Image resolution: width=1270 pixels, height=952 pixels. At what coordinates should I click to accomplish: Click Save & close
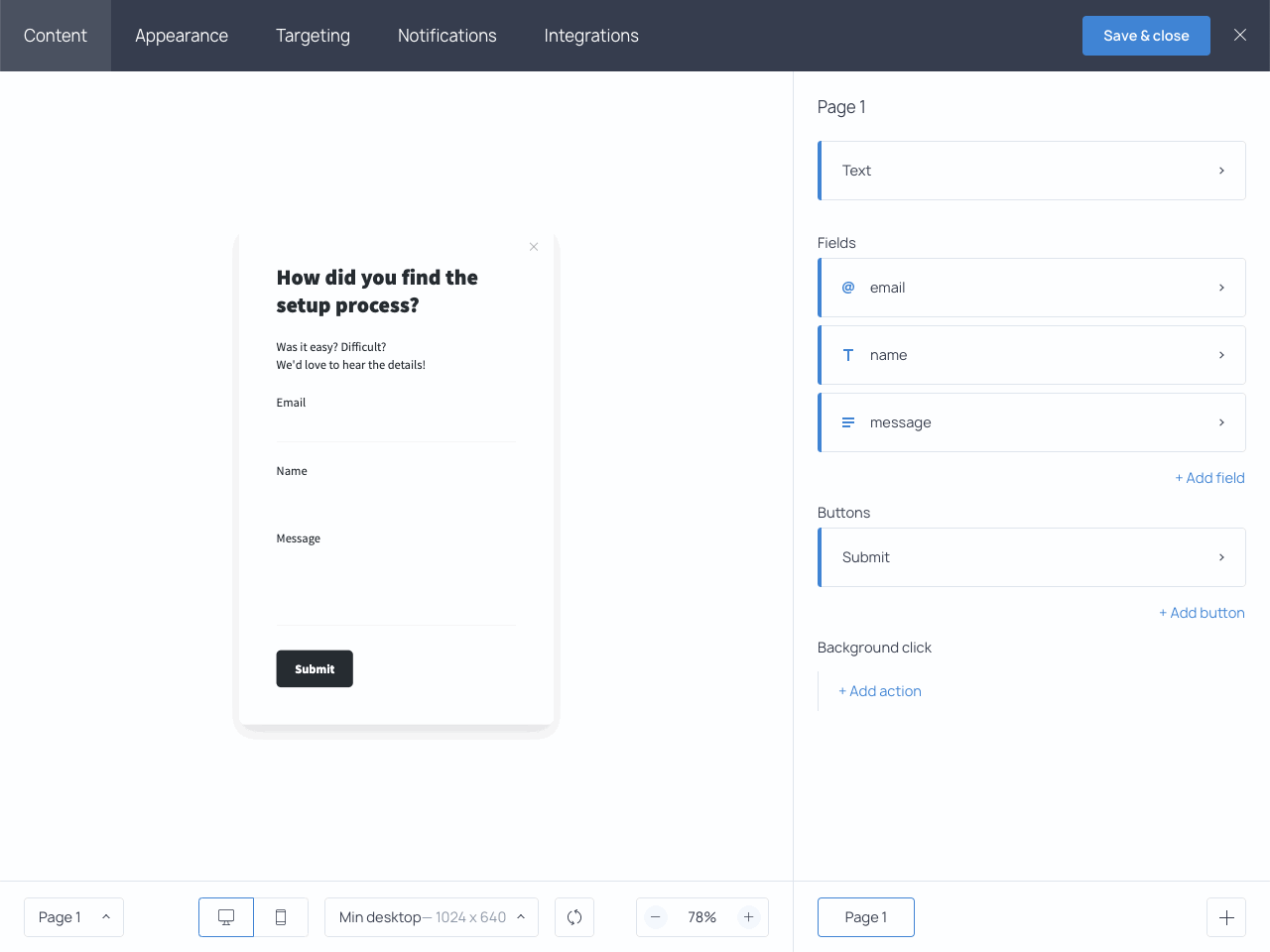1146,35
